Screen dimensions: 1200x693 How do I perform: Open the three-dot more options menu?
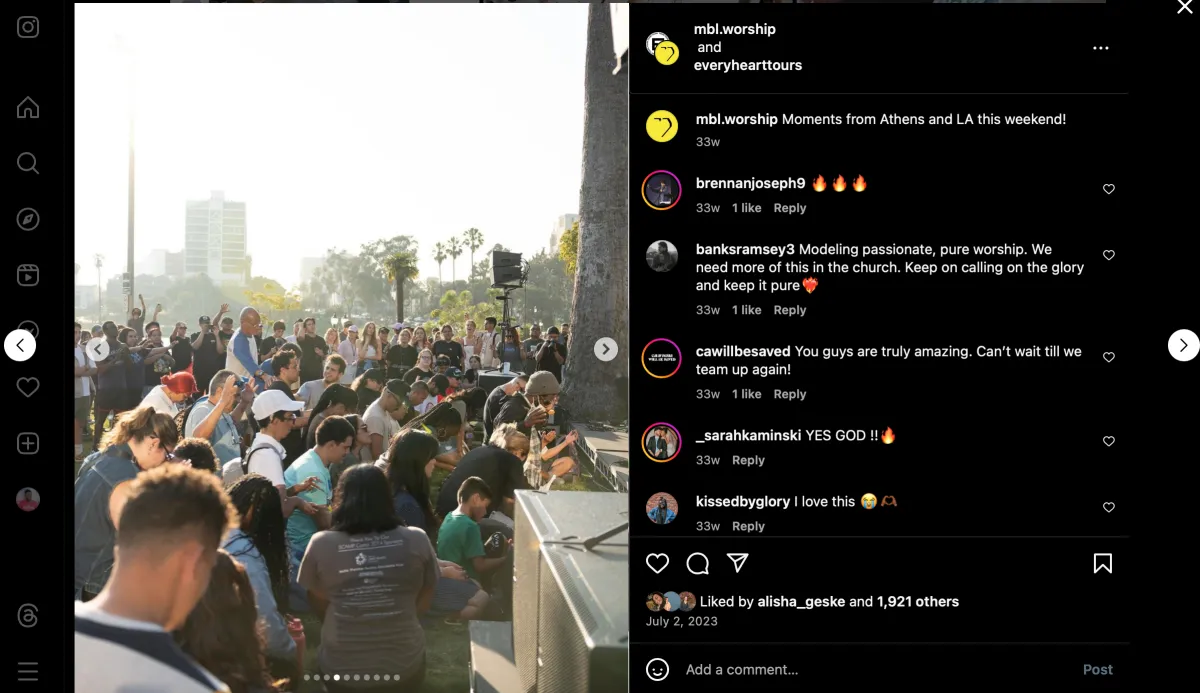pyautogui.click(x=1101, y=48)
